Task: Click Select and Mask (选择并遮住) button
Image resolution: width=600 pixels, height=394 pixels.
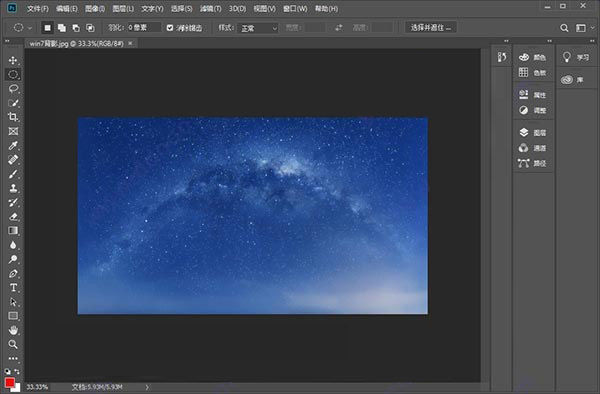Action: pos(431,28)
